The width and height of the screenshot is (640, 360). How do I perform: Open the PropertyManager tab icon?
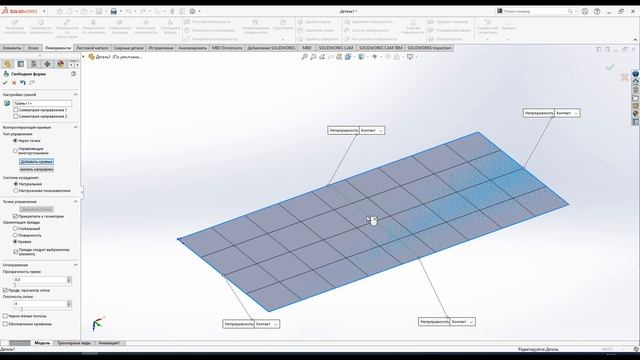click(21, 64)
